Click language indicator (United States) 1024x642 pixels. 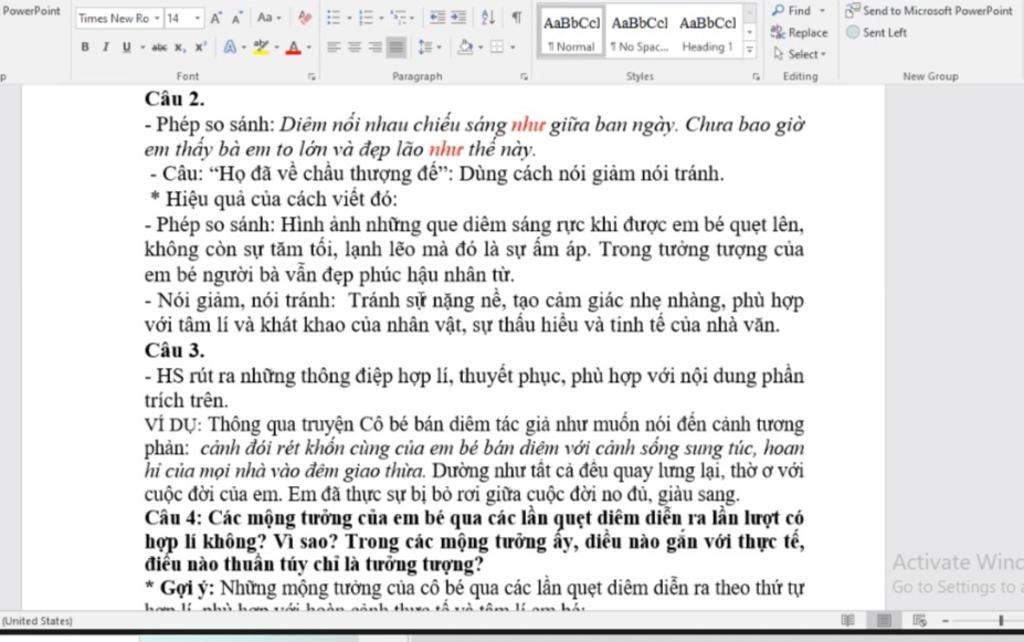click(37, 620)
